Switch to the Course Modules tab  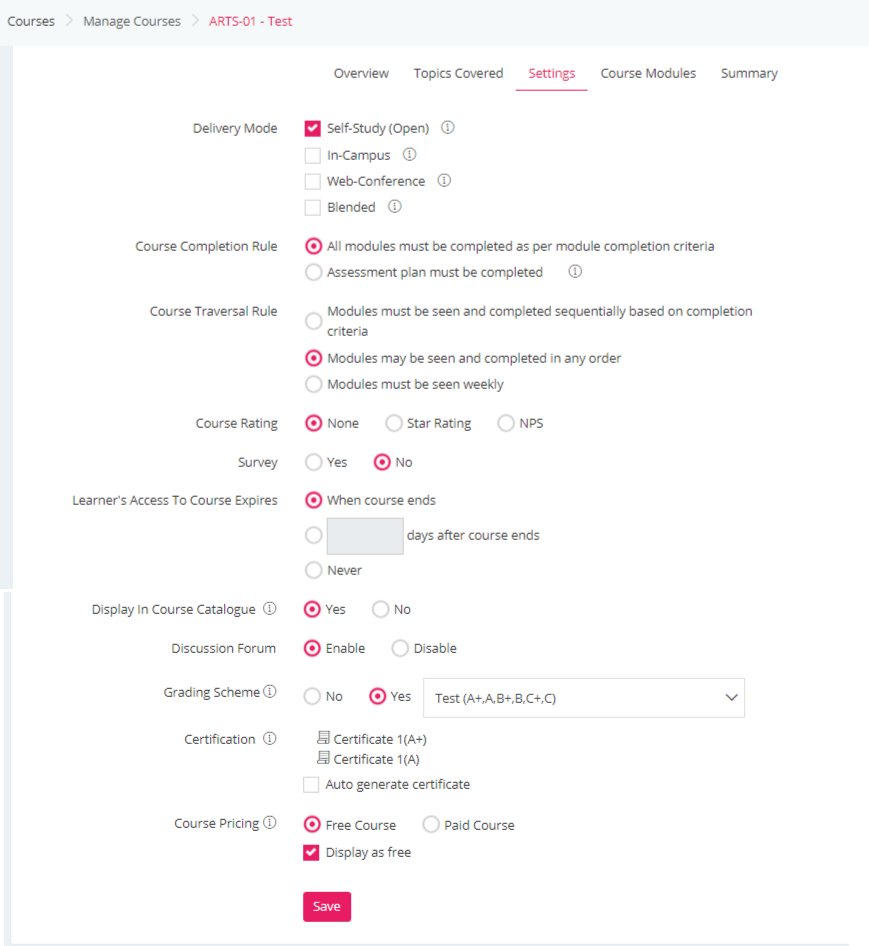(648, 73)
